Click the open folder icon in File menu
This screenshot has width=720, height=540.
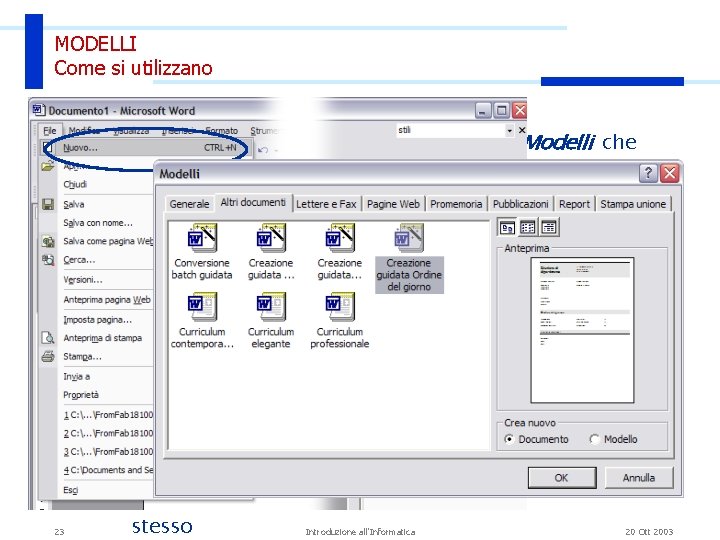[48, 166]
